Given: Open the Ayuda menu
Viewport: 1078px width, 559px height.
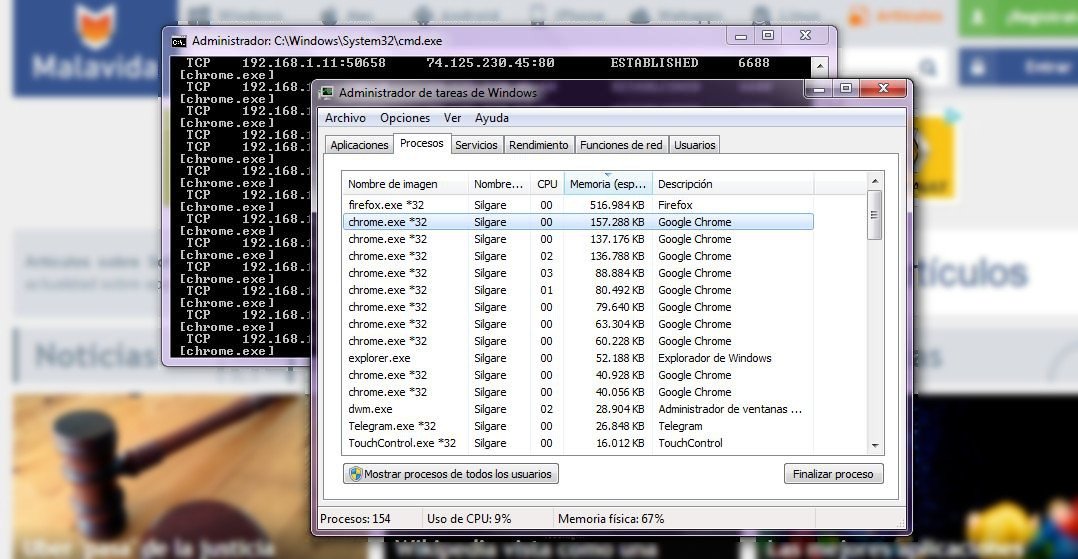Looking at the screenshot, I should pos(492,118).
